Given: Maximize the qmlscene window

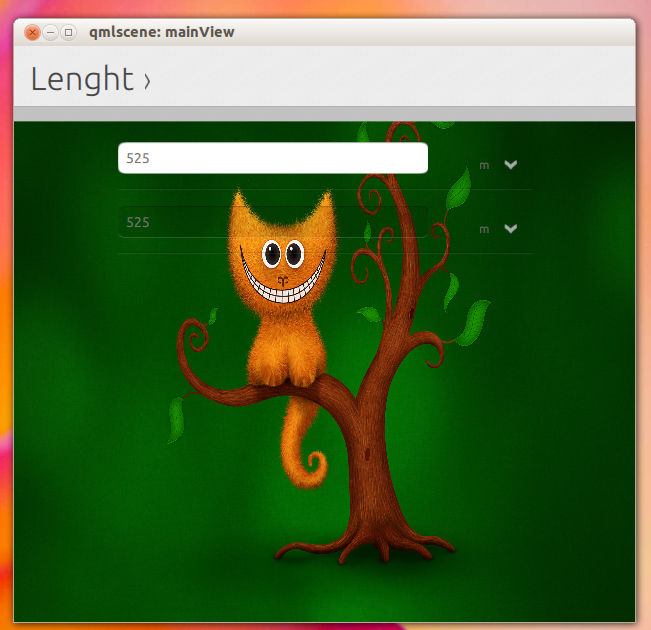Looking at the screenshot, I should point(69,32).
